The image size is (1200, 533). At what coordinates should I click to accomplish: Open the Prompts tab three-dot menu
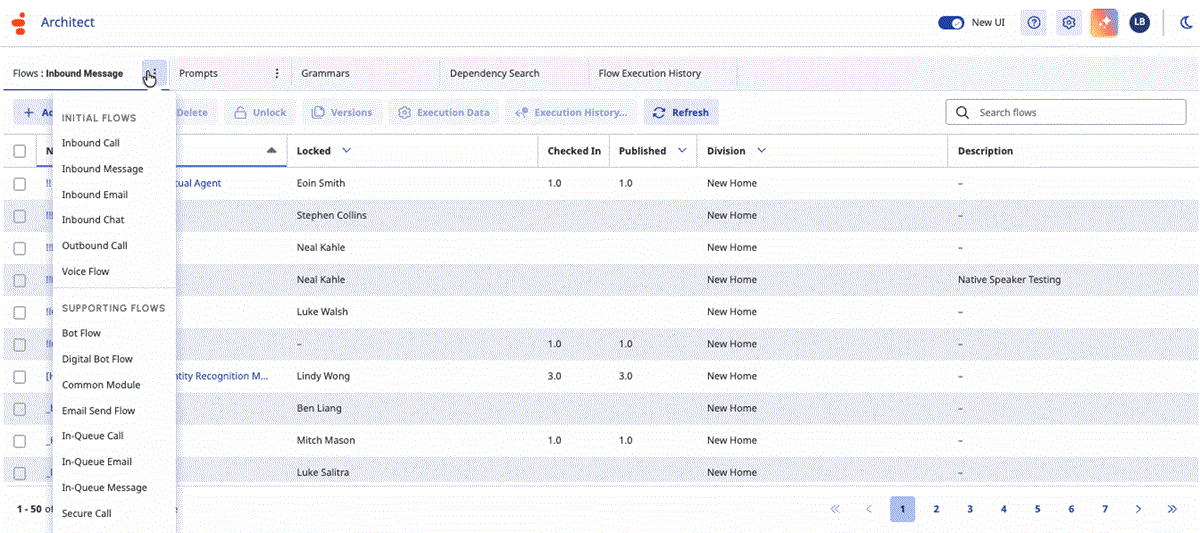[277, 73]
